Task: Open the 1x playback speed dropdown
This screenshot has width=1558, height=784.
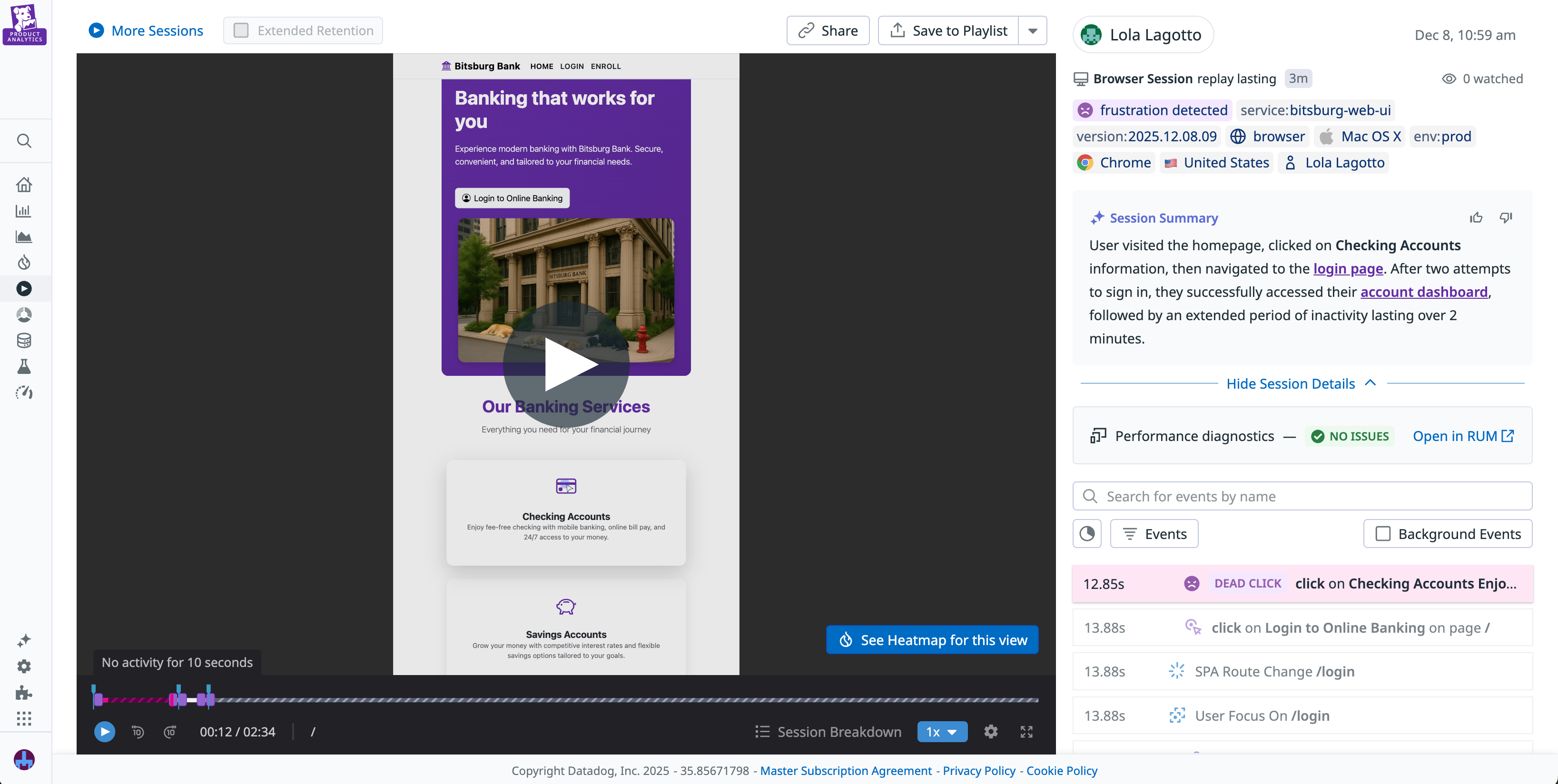Action: pyautogui.click(x=942, y=731)
